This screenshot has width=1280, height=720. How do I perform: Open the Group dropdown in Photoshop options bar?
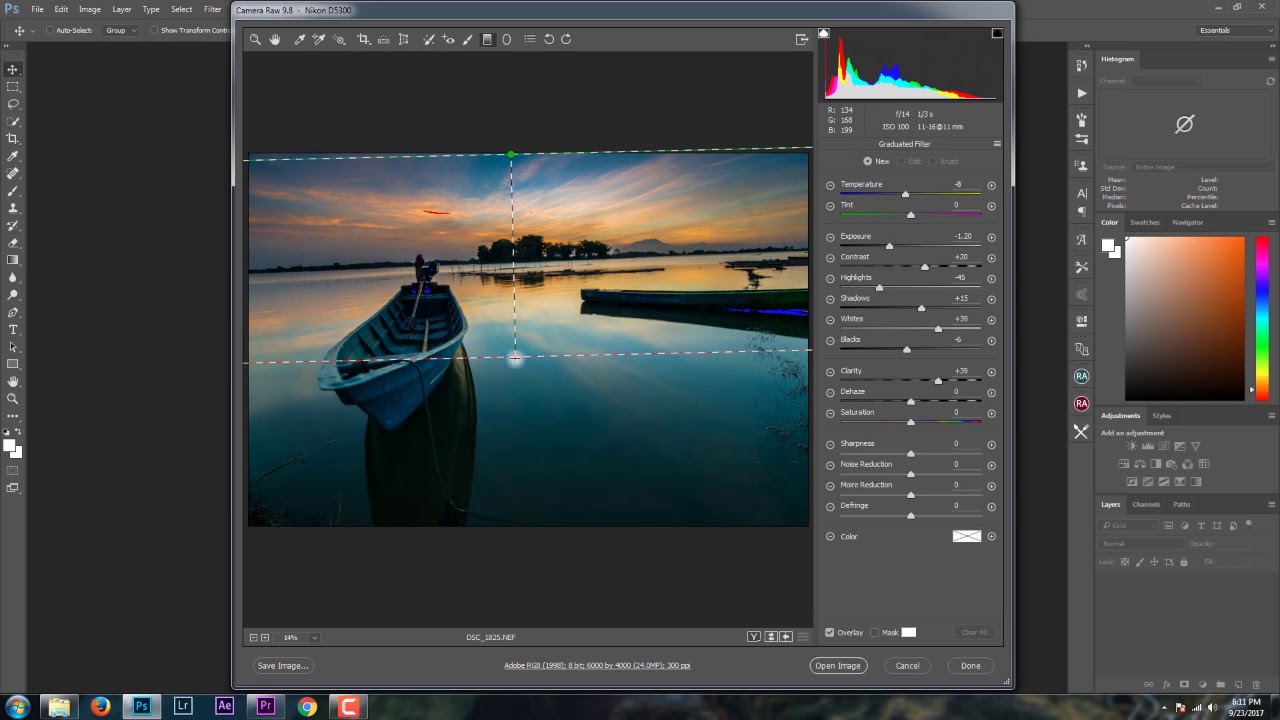click(x=120, y=30)
